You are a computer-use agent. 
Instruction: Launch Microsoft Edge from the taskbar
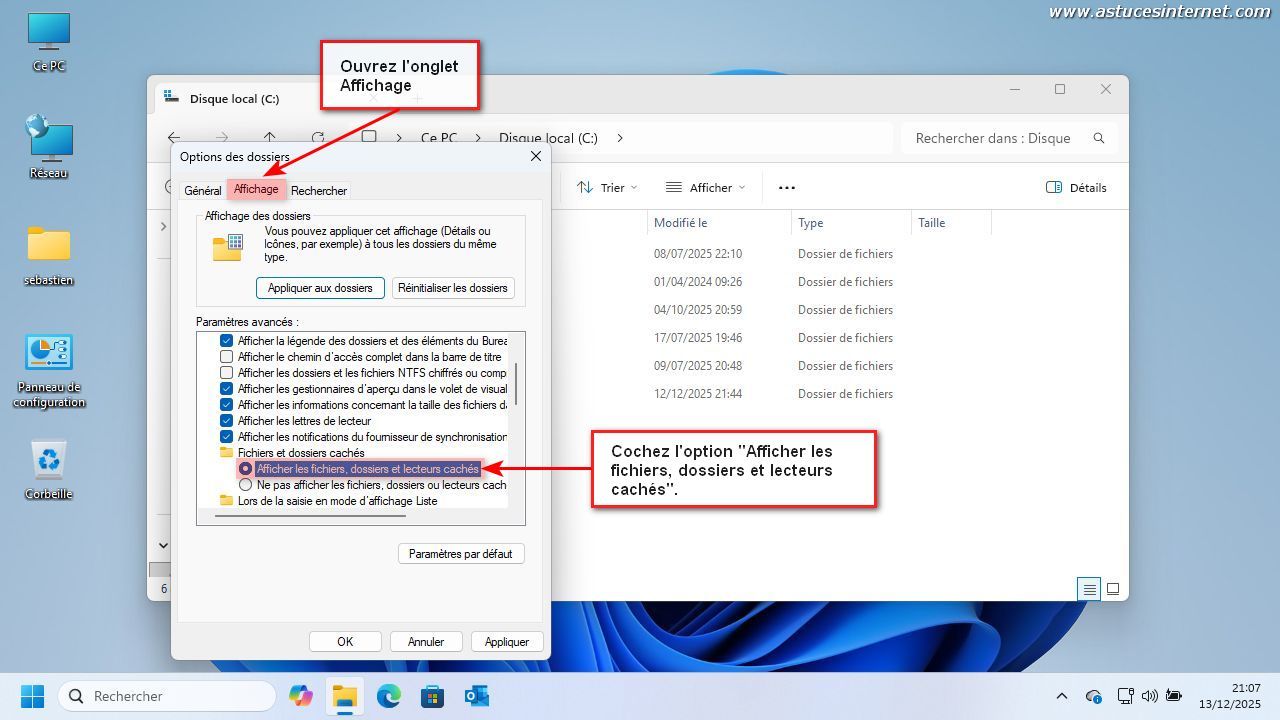(388, 696)
